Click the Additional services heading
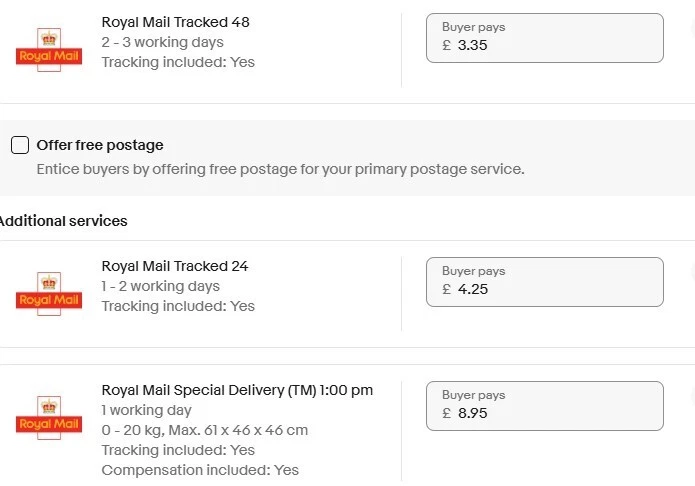Screen dimensions: 695x486 (x=64, y=221)
